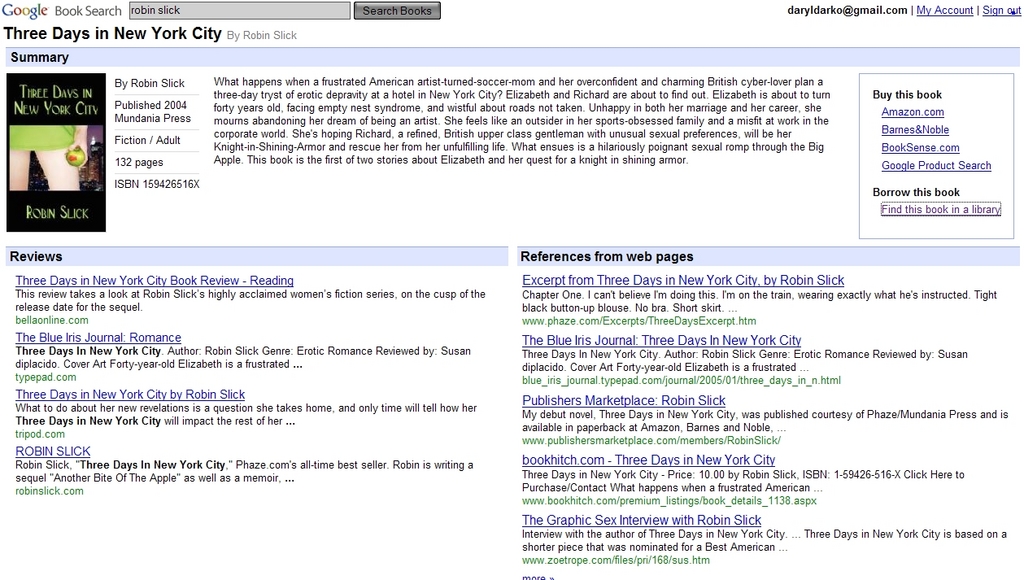Screen dimensions: 1024x580
Task: Click the Sign out link
Action: [1001, 10]
